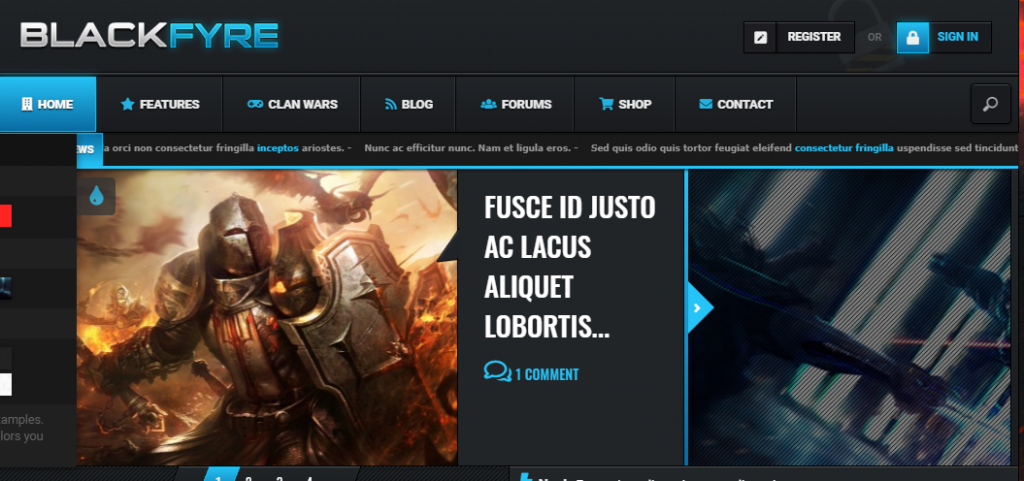Select the image pattern swatch

(x=5, y=288)
